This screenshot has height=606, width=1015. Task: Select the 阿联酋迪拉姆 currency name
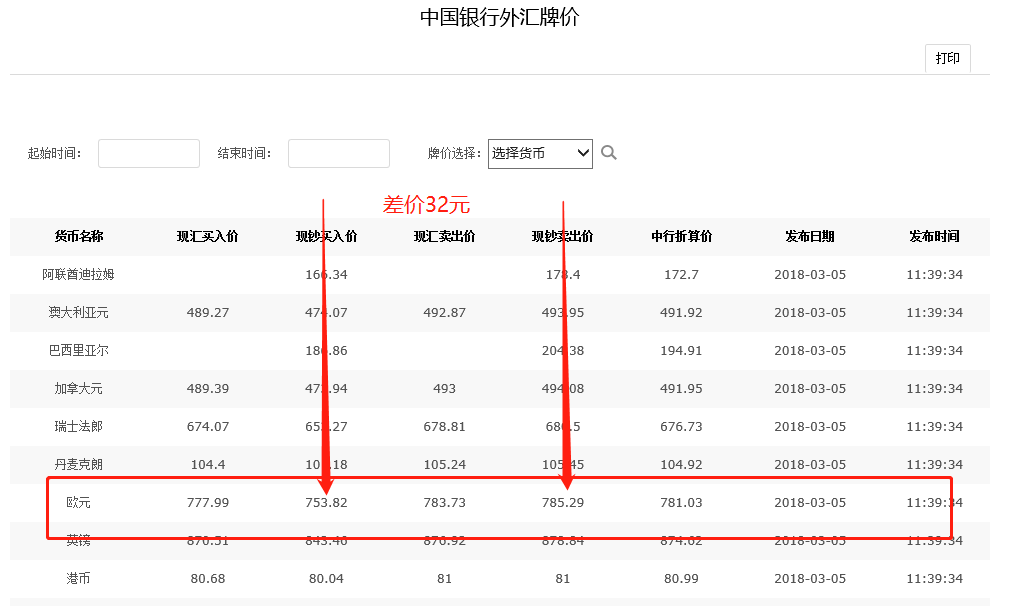(78, 275)
